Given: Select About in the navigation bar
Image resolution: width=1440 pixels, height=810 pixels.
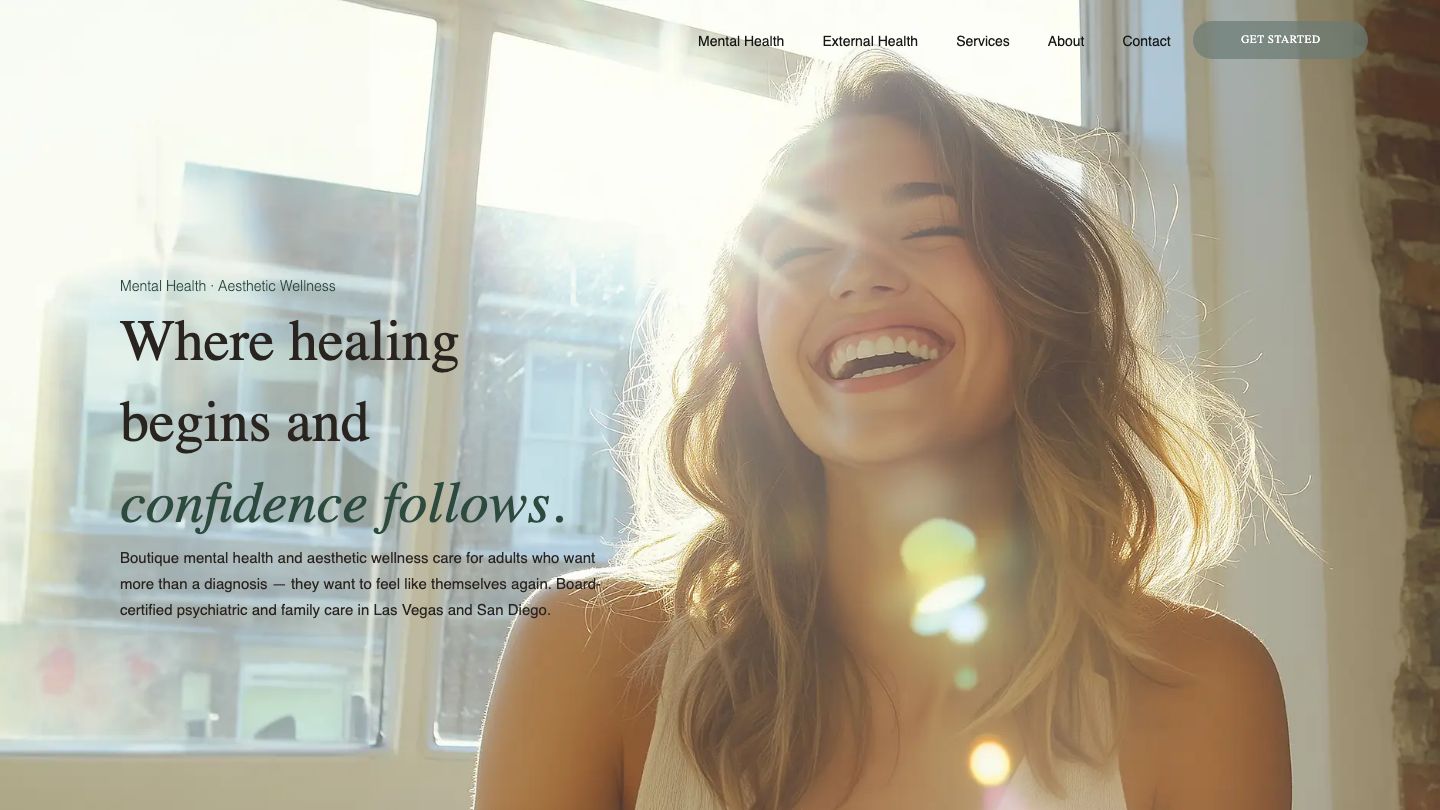Looking at the screenshot, I should coord(1065,41).
